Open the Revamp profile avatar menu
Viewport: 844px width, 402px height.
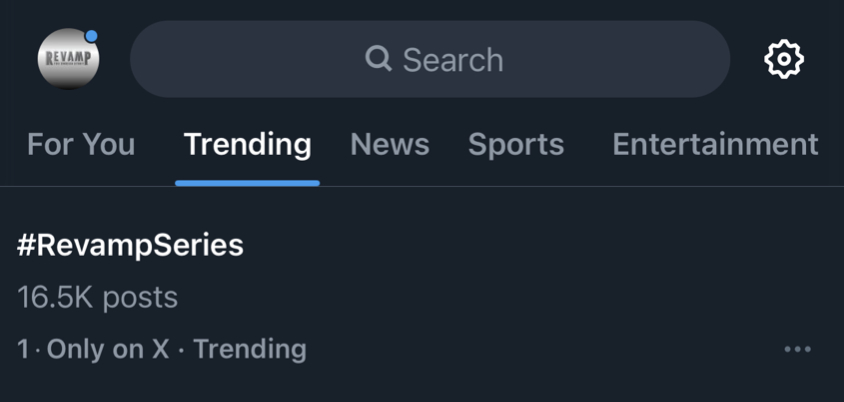tap(68, 59)
